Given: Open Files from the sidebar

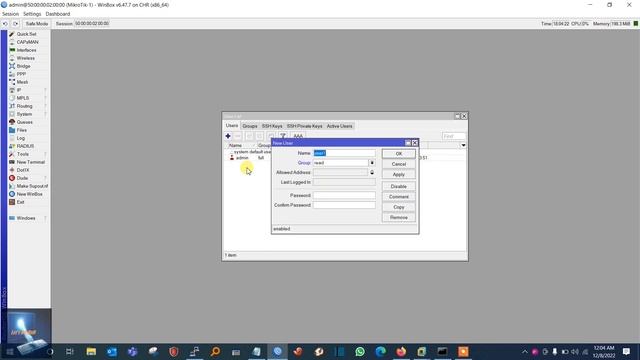Looking at the screenshot, I should [x=22, y=130].
